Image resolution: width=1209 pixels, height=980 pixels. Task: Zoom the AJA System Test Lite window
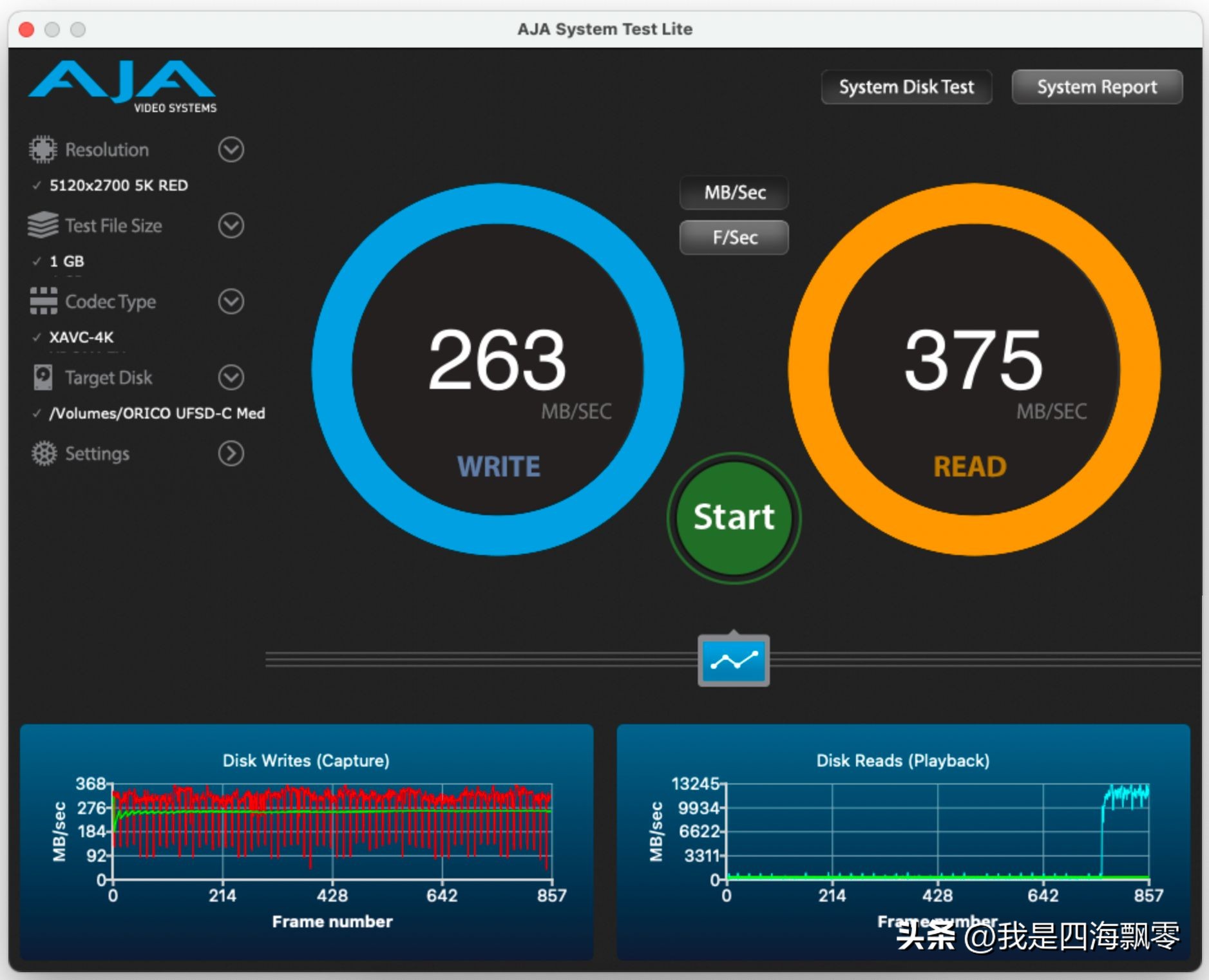[x=78, y=30]
